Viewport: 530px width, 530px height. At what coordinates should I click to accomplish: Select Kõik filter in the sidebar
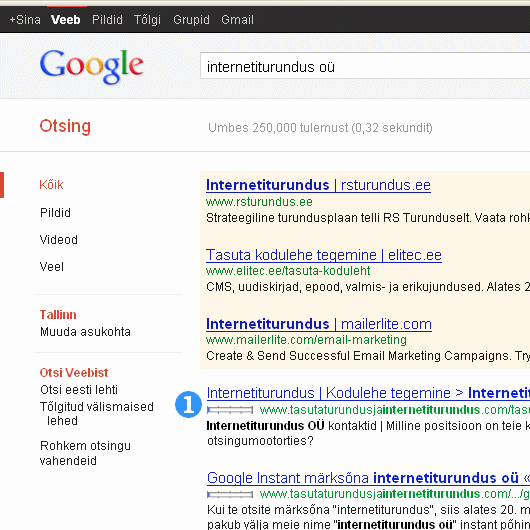pos(51,185)
